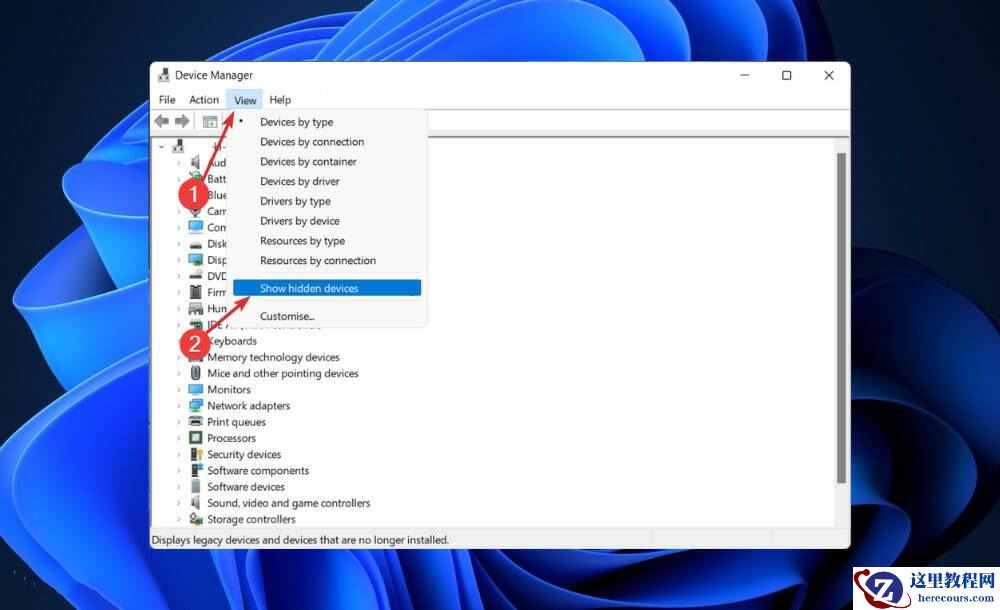Viewport: 1000px width, 610px height.
Task: Select the Security devices icon
Action: coord(195,454)
